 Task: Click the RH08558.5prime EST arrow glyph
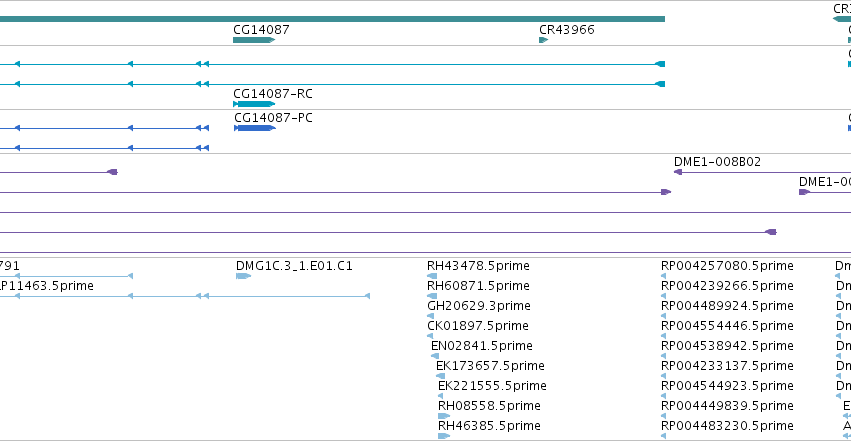tap(444, 416)
